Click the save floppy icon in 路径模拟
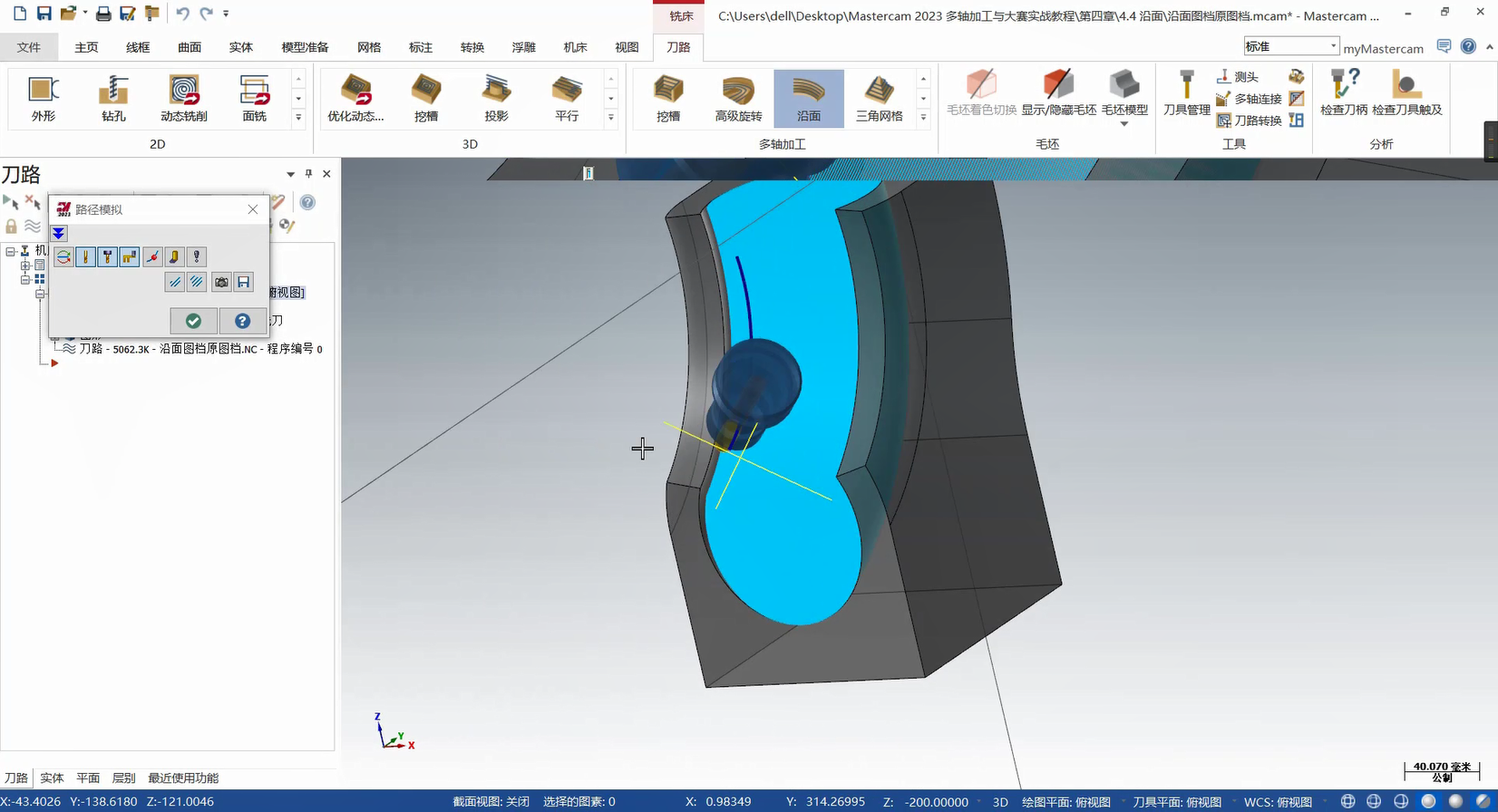Screen dimensions: 1498x812 244,283
